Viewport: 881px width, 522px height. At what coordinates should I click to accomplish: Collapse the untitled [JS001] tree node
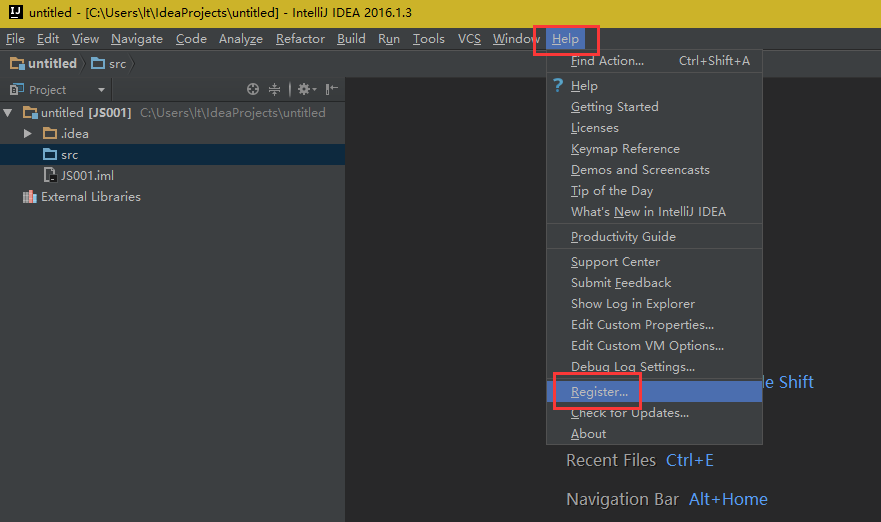(x=8, y=113)
